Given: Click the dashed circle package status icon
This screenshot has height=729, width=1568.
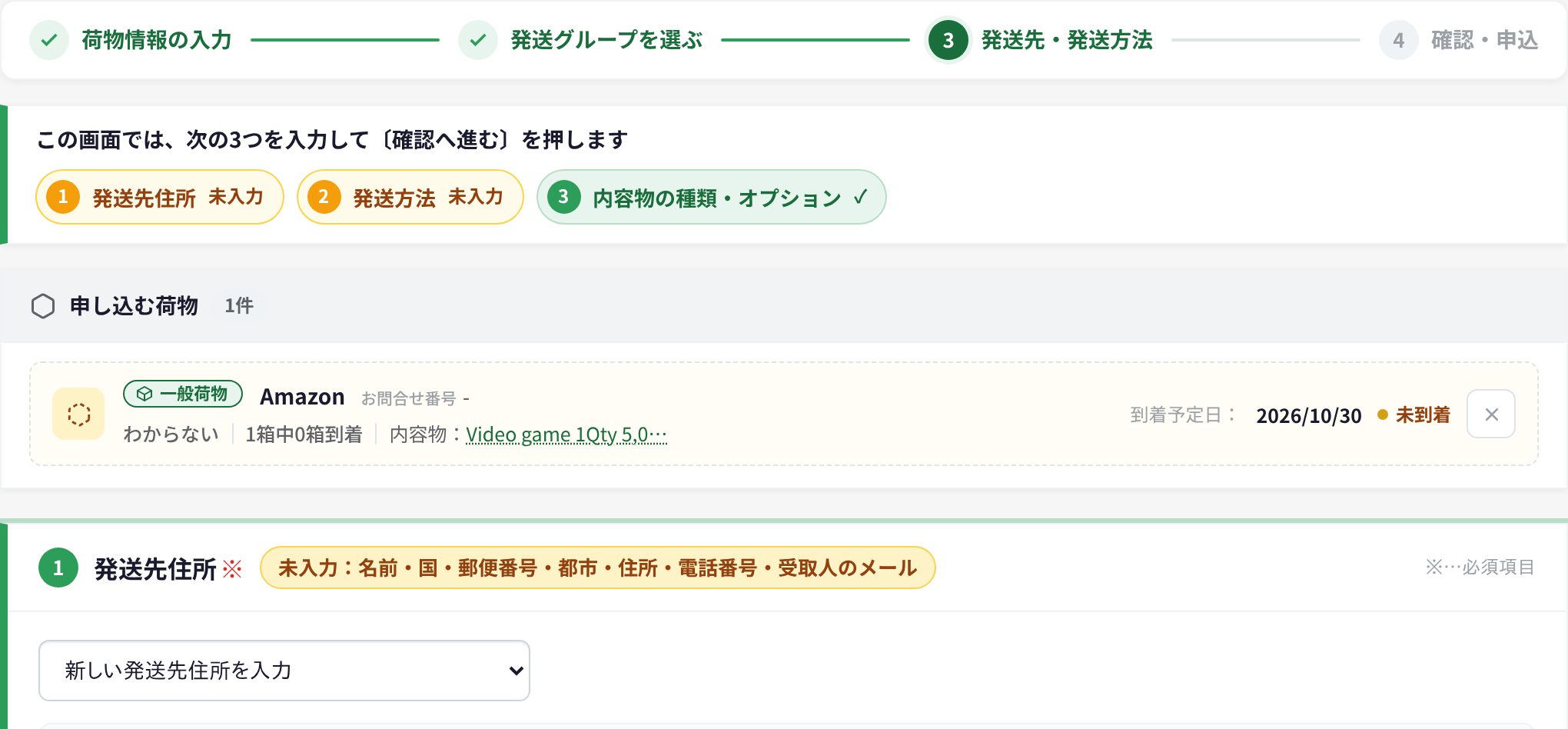Looking at the screenshot, I should coord(78,414).
